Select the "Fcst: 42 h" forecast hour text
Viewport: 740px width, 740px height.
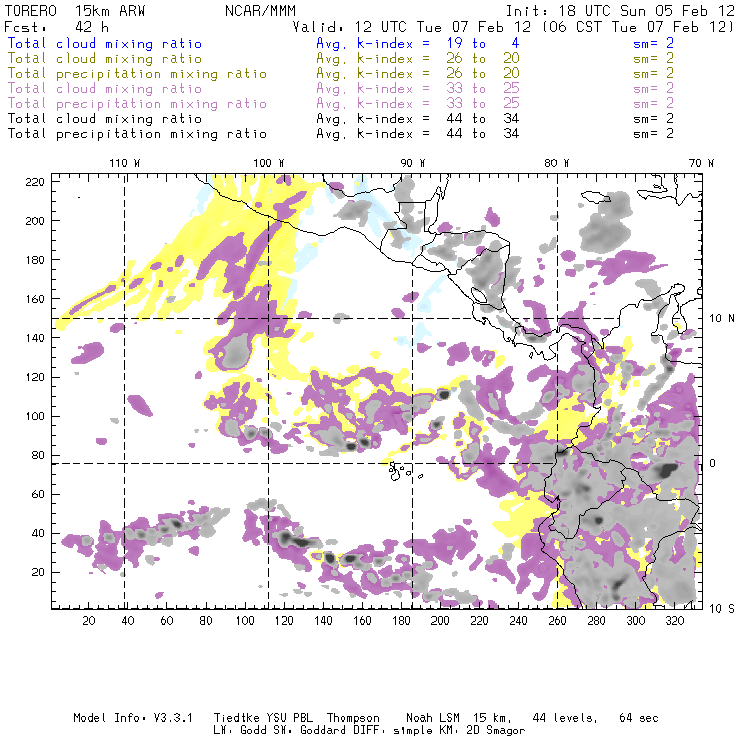click(x=57, y=27)
